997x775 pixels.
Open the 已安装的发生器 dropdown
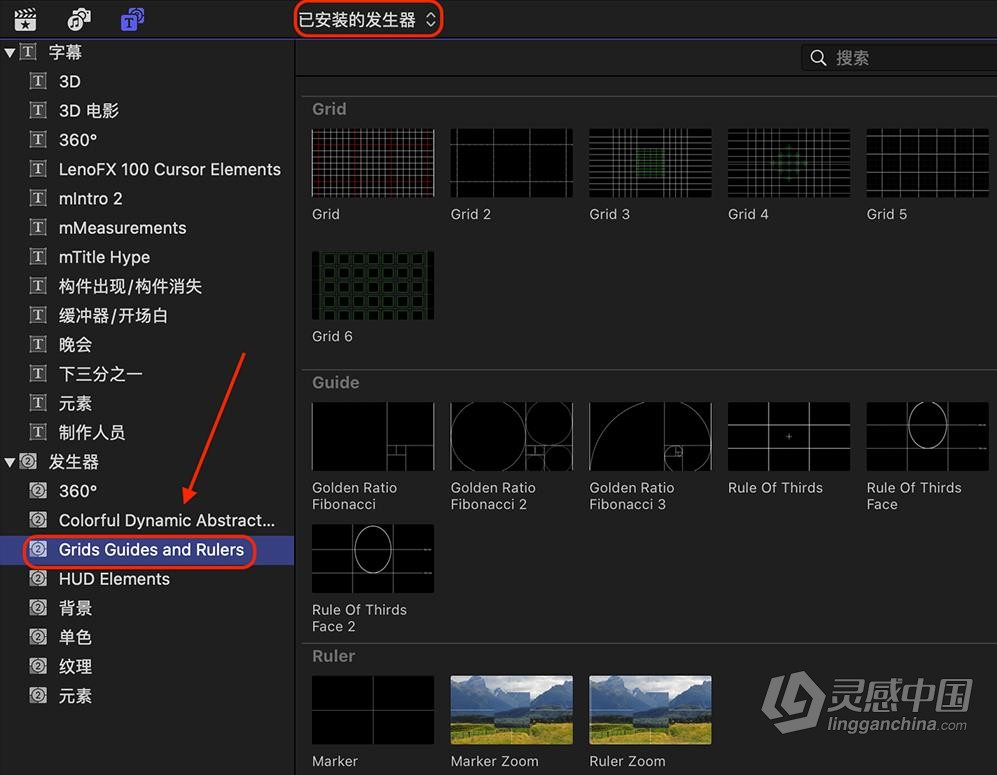pos(368,20)
